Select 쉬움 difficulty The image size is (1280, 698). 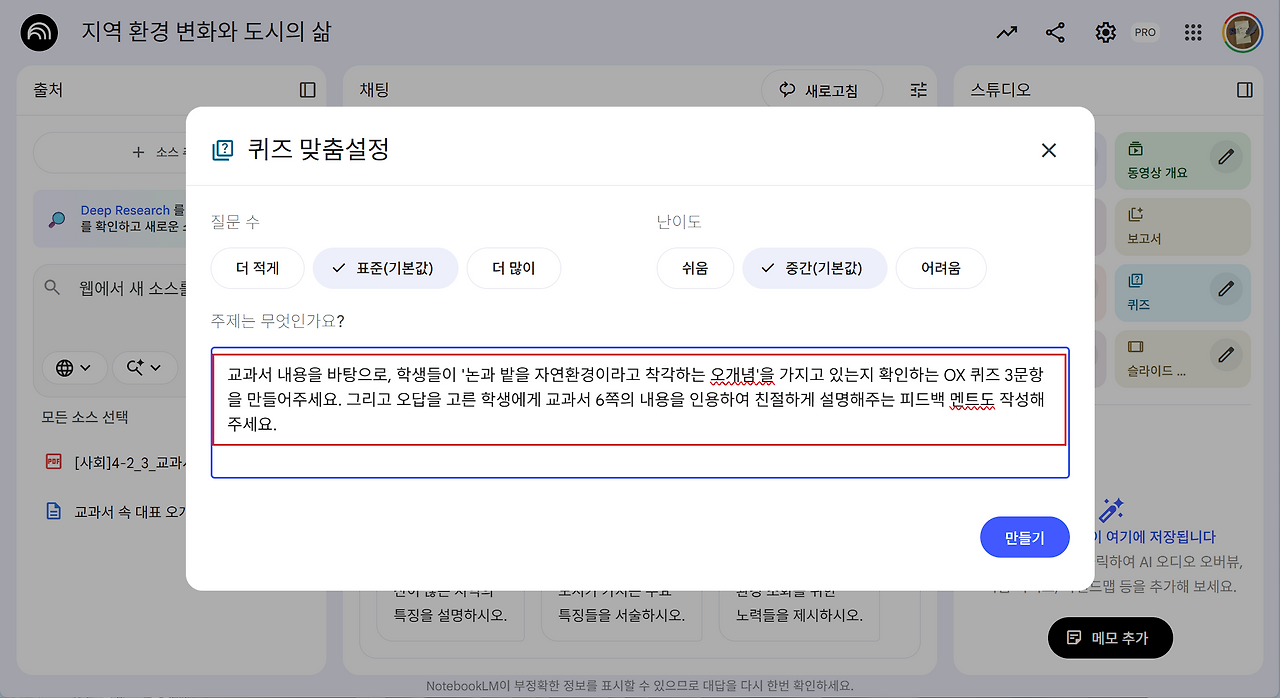[x=695, y=268]
